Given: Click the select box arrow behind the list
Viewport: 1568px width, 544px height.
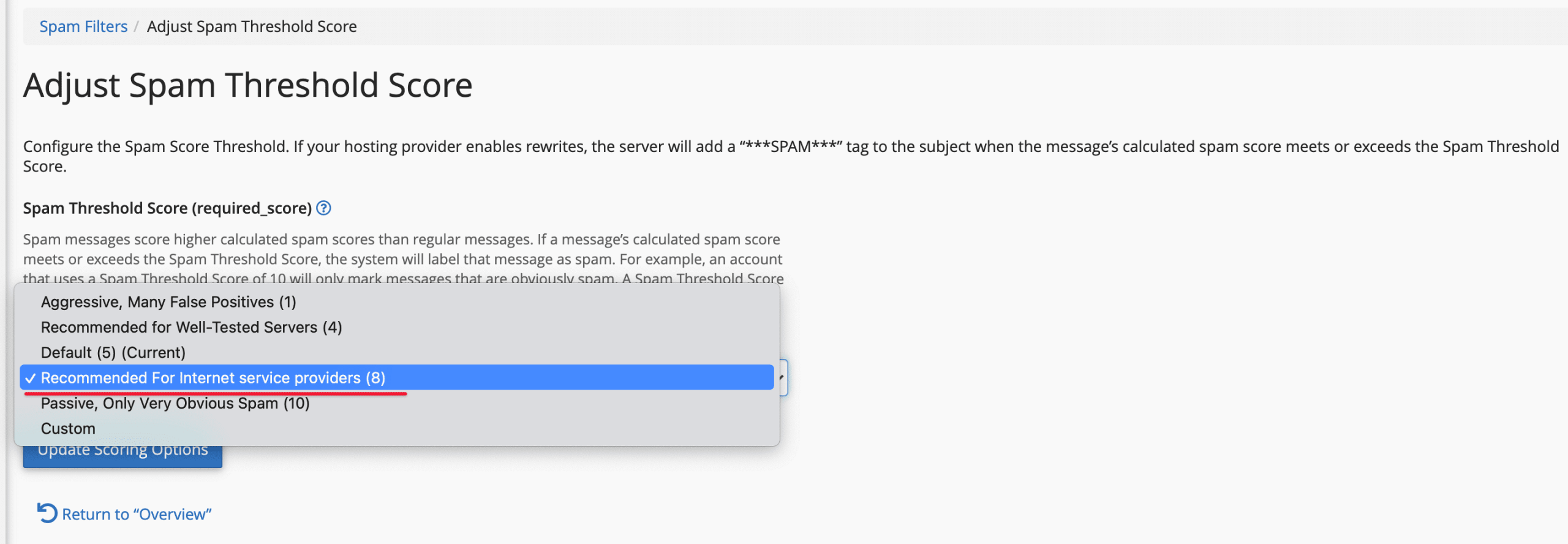Looking at the screenshot, I should pos(782,377).
